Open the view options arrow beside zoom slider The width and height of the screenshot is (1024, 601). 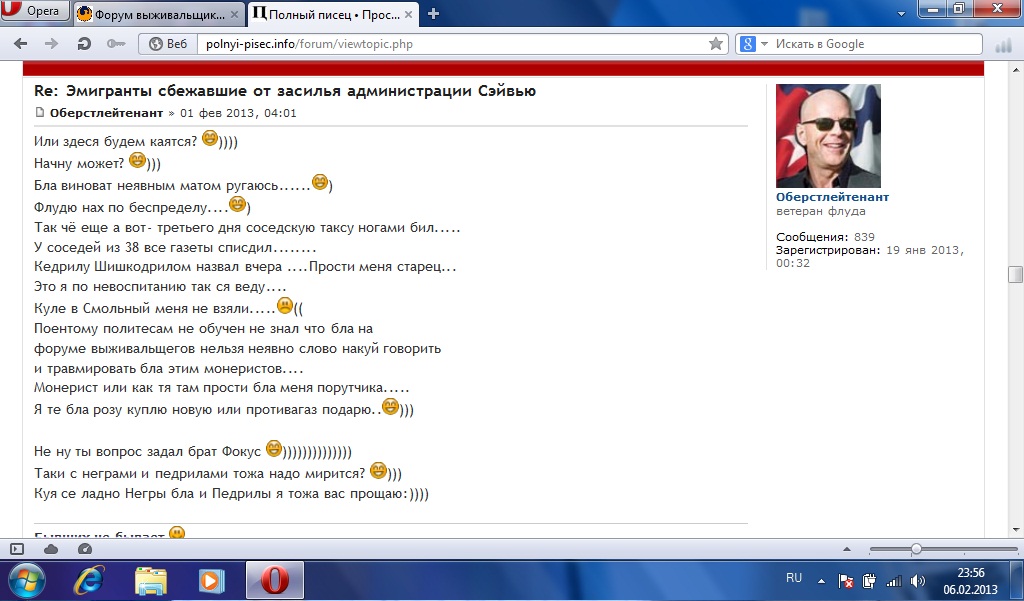847,549
